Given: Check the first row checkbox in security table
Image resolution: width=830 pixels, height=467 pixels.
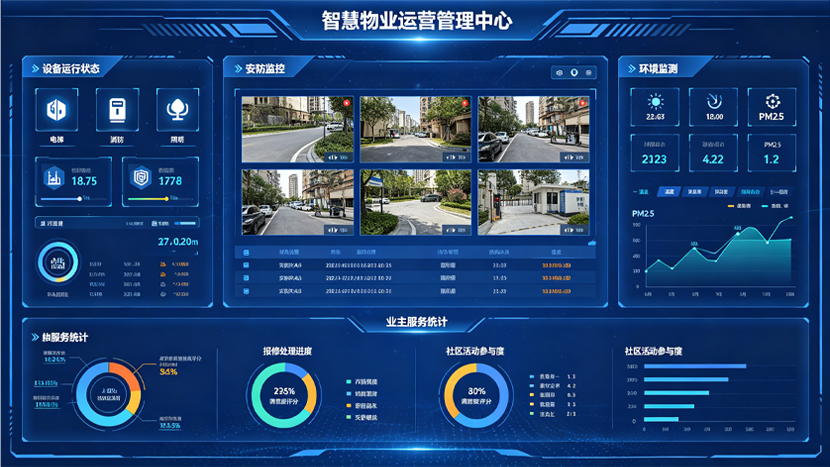Looking at the screenshot, I should point(246,265).
